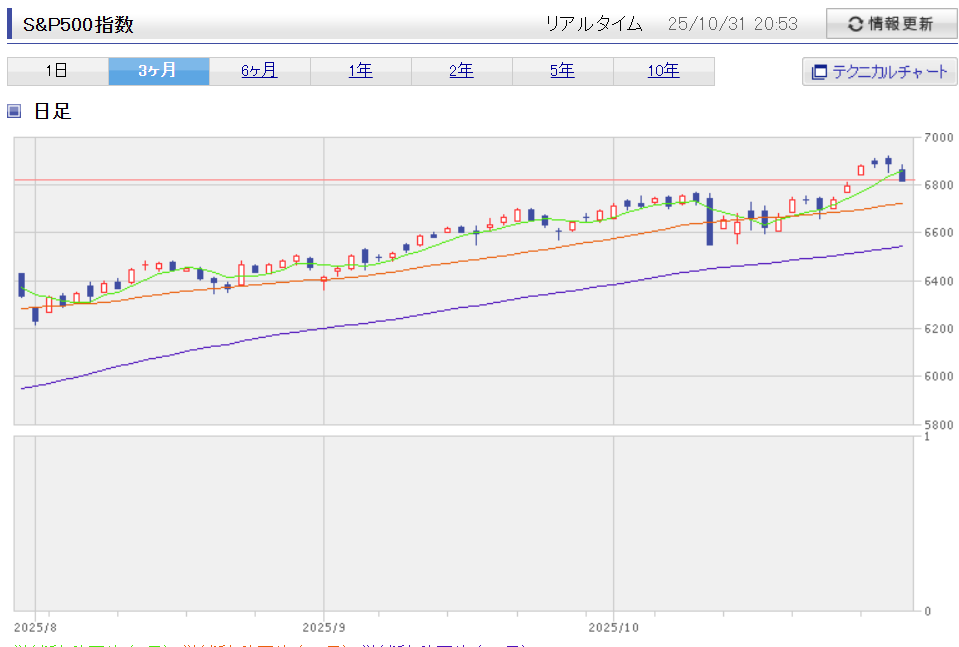Click the 2025/10 date axis label
The image size is (959, 647).
pyautogui.click(x=613, y=627)
